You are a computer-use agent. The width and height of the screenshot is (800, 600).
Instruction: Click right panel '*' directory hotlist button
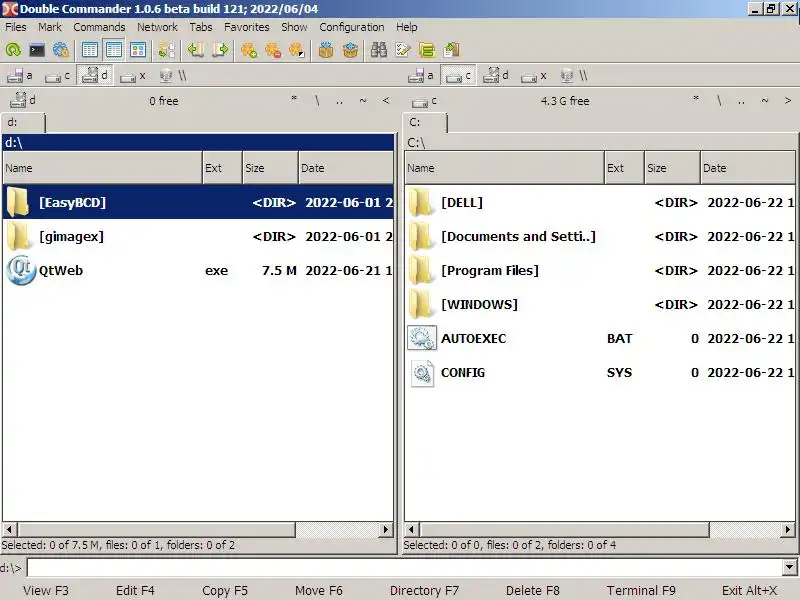coord(696,99)
